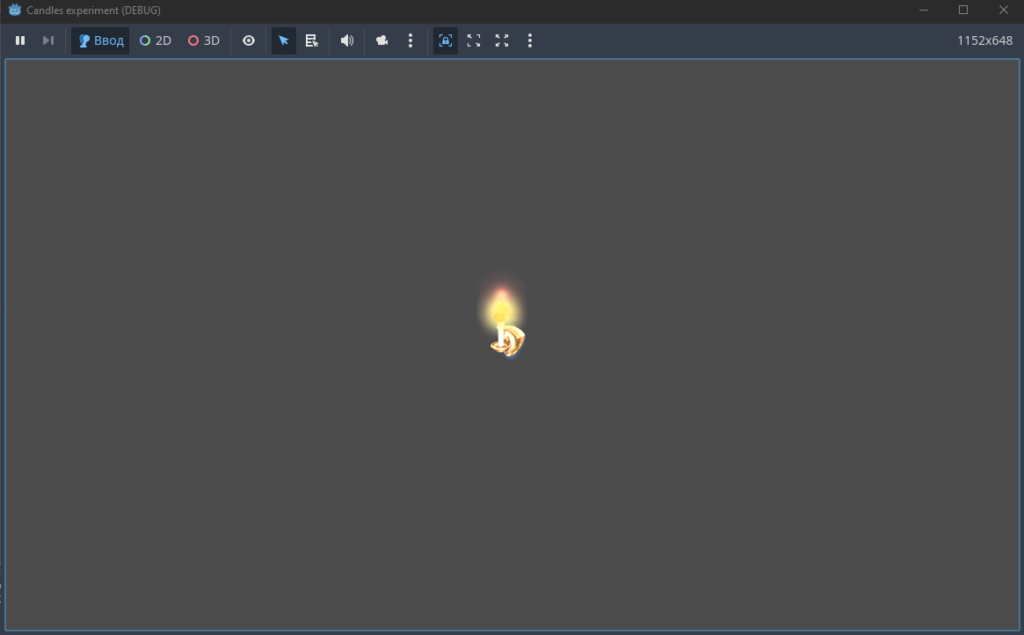Close the Candles experiment window
This screenshot has height=635, width=1024.
pos(1004,10)
